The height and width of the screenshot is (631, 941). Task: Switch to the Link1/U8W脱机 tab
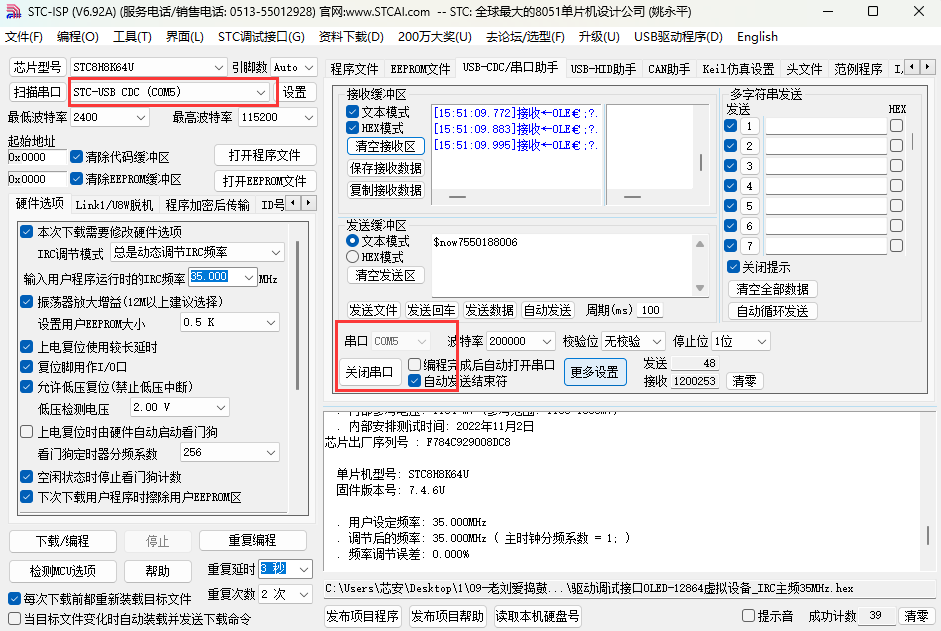[x=114, y=205]
